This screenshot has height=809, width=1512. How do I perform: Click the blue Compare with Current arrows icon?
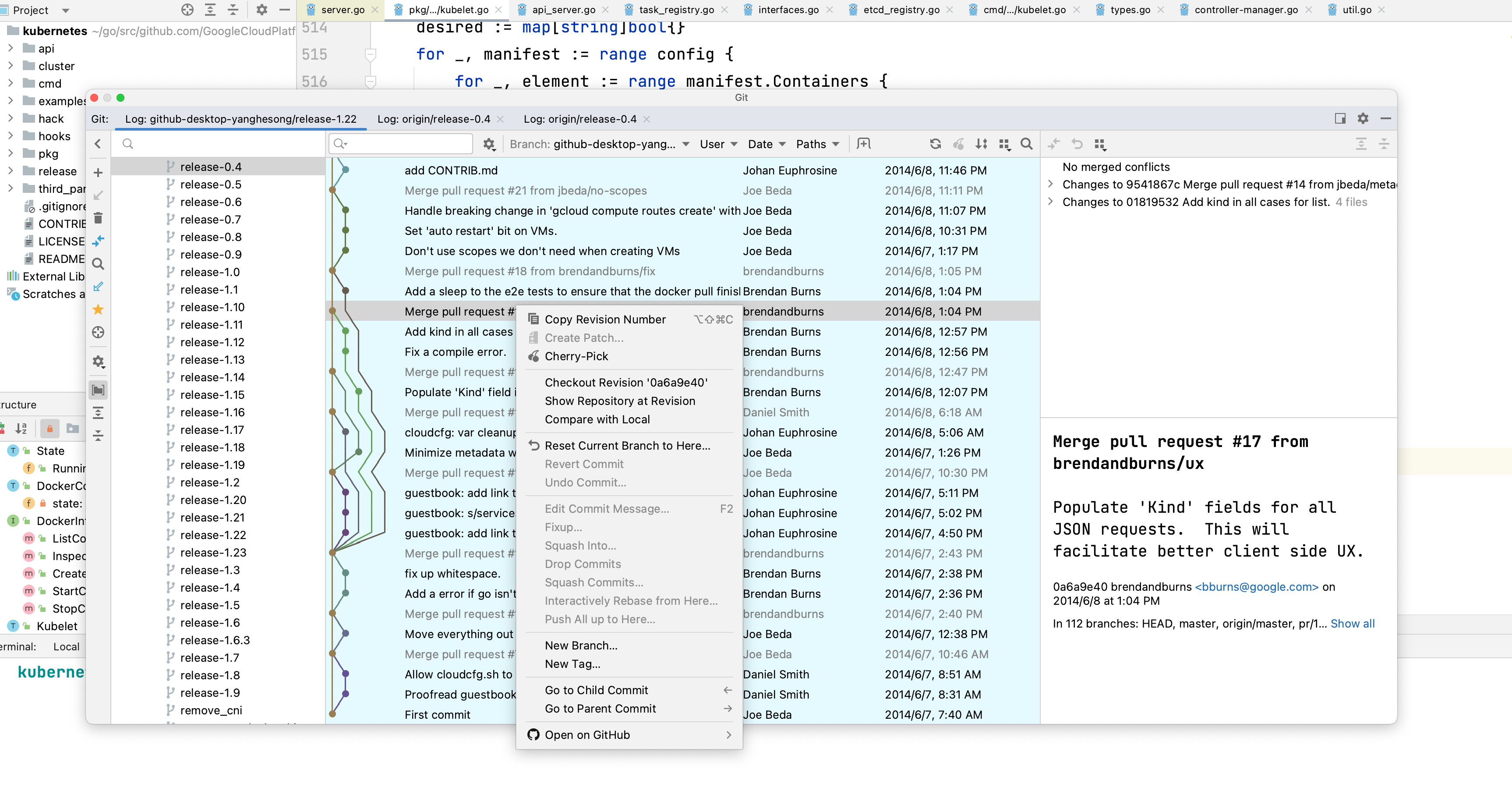click(98, 241)
